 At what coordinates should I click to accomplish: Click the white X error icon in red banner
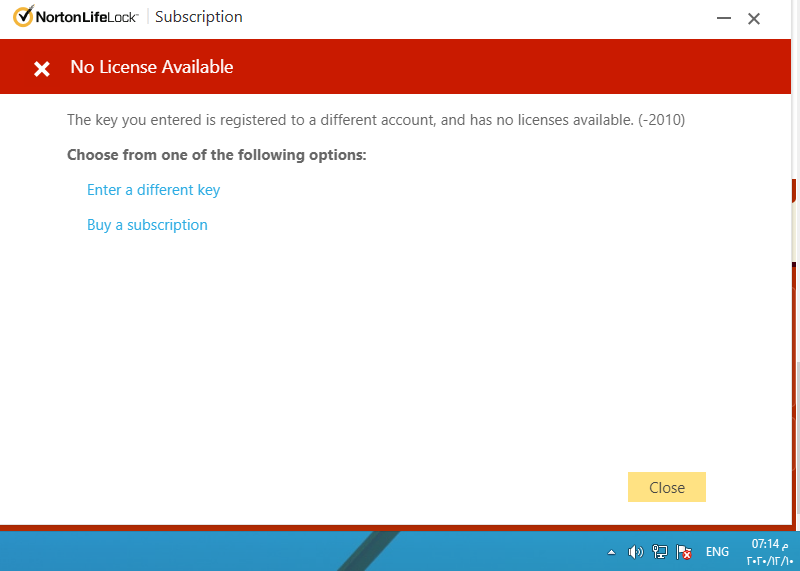(x=42, y=68)
